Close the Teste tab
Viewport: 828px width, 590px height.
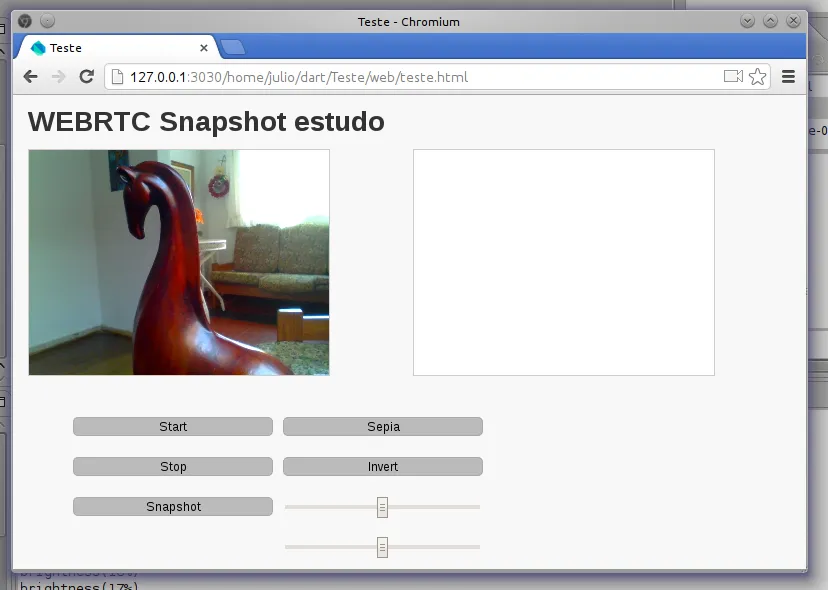[204, 48]
